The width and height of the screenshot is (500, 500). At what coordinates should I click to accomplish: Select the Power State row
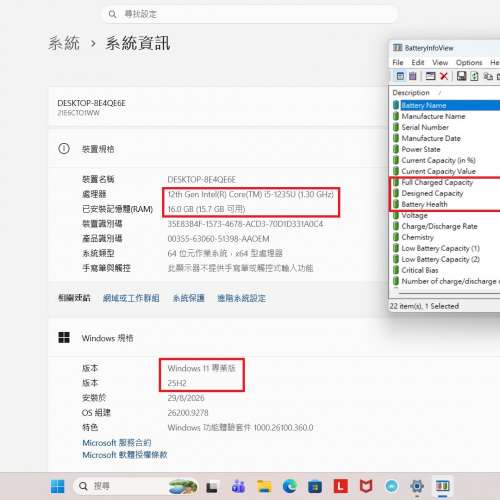coord(446,149)
